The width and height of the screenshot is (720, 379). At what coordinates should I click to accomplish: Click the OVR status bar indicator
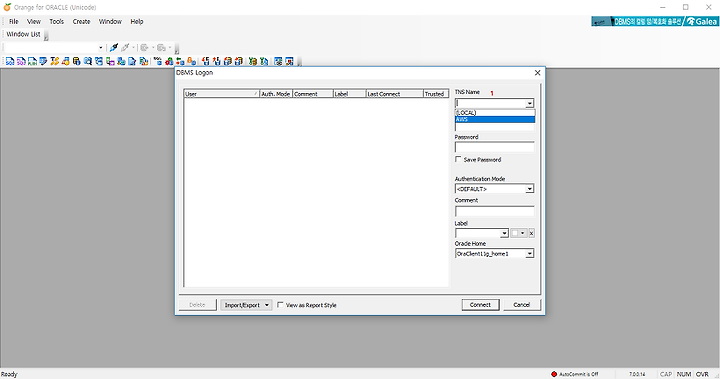pos(702,374)
